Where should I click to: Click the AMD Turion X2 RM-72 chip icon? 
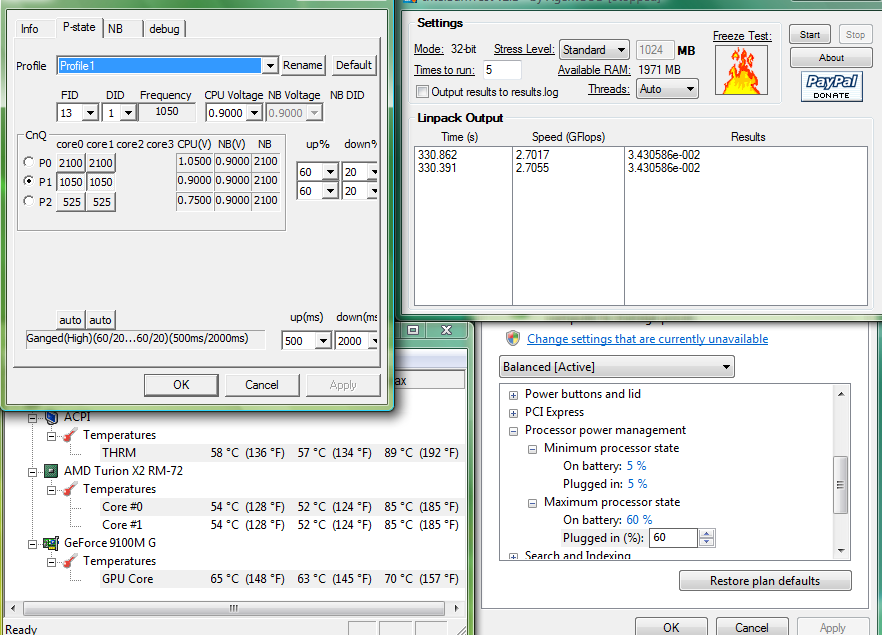point(51,471)
